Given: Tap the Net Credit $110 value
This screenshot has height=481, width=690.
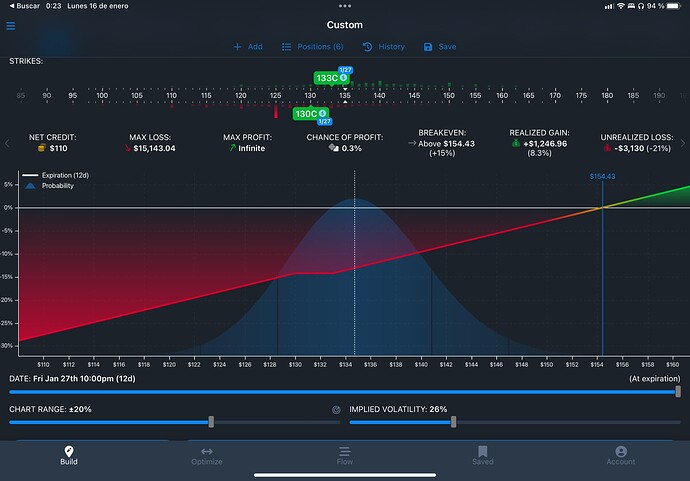Looking at the screenshot, I should pyautogui.click(x=59, y=148).
